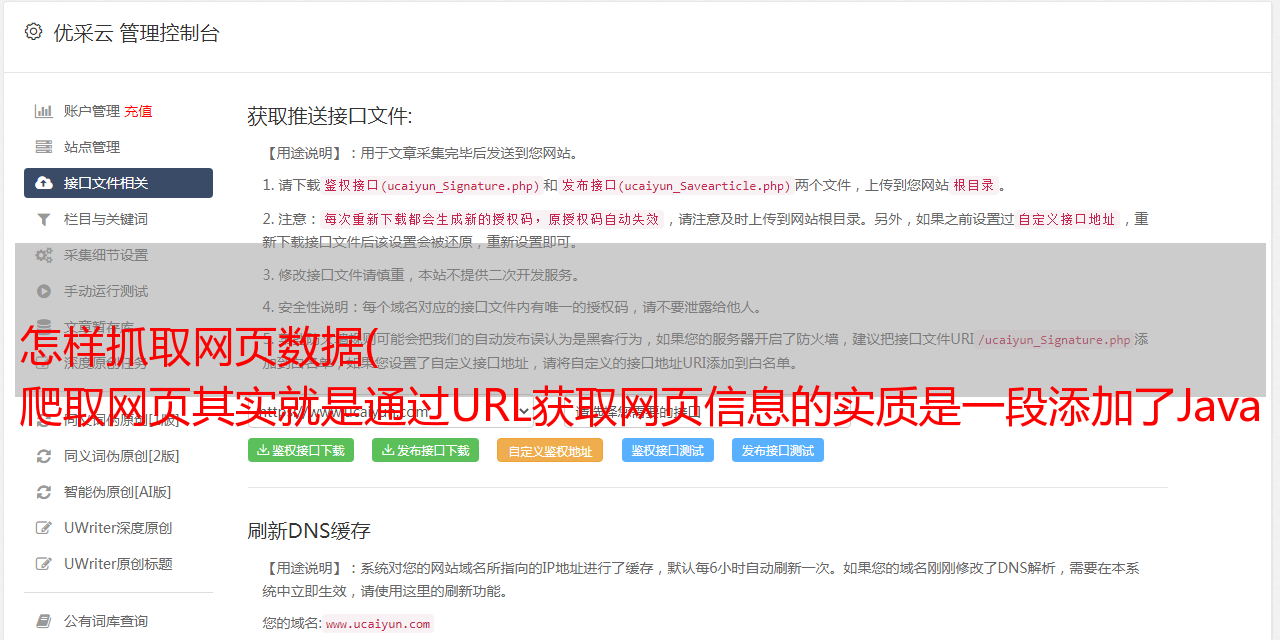
Task: Open 采集细节设置 via its gears icon
Action: point(44,255)
